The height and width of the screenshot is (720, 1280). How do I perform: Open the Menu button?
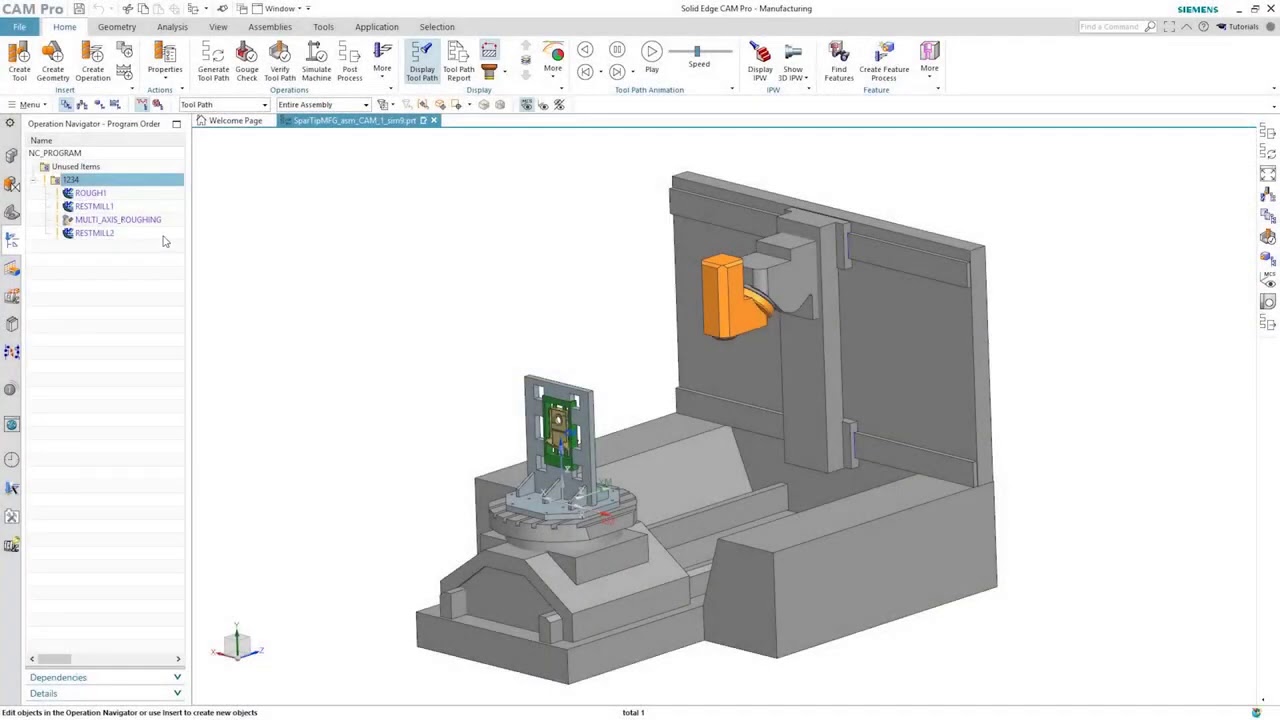coord(27,105)
